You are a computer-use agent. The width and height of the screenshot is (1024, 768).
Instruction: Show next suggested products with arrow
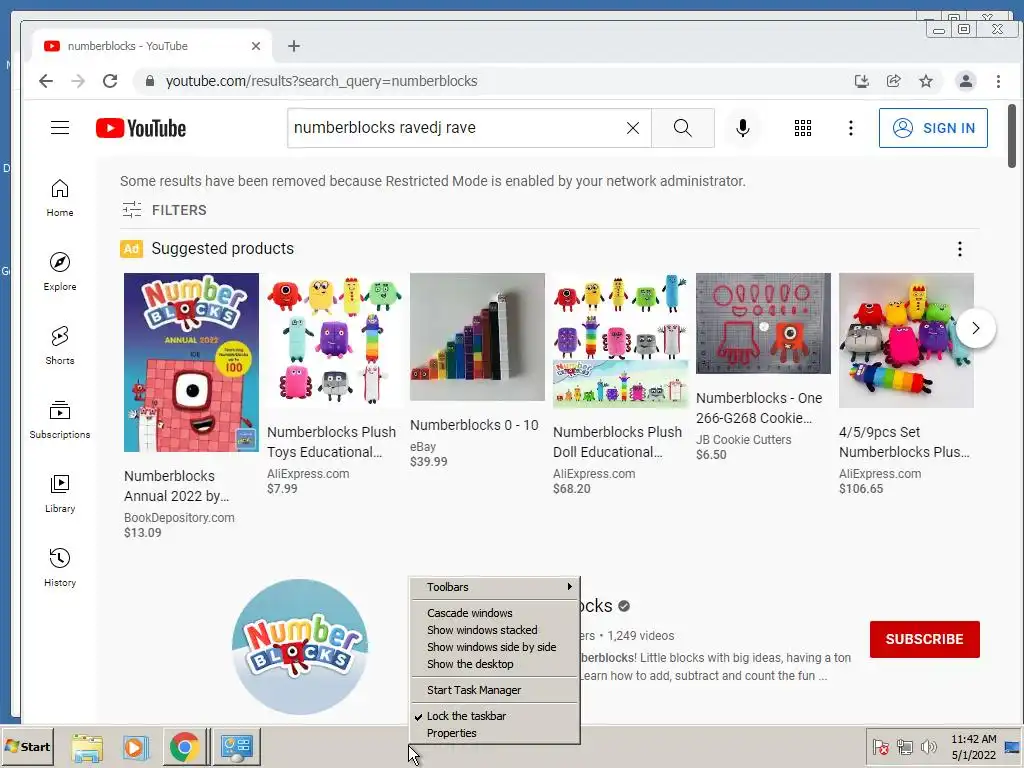976,328
